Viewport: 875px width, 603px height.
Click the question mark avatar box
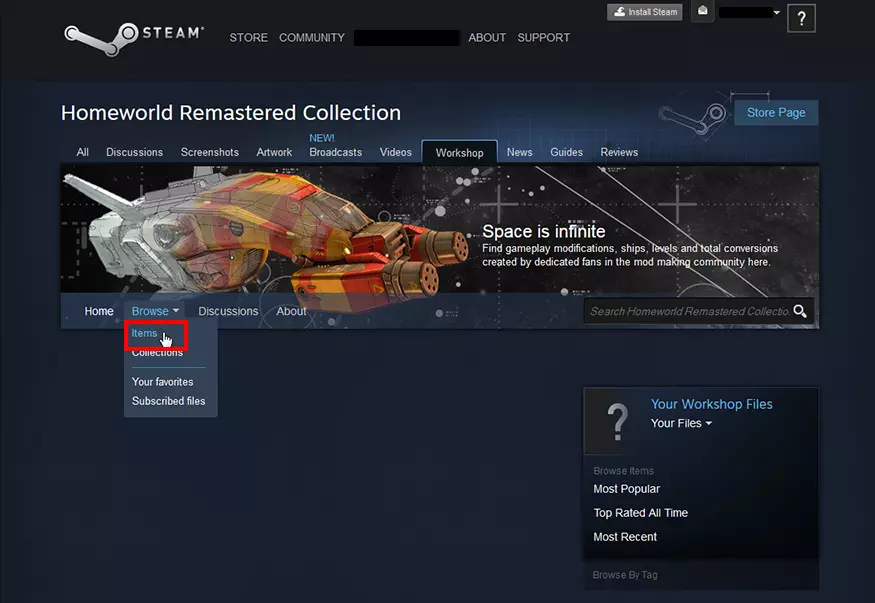click(x=801, y=19)
